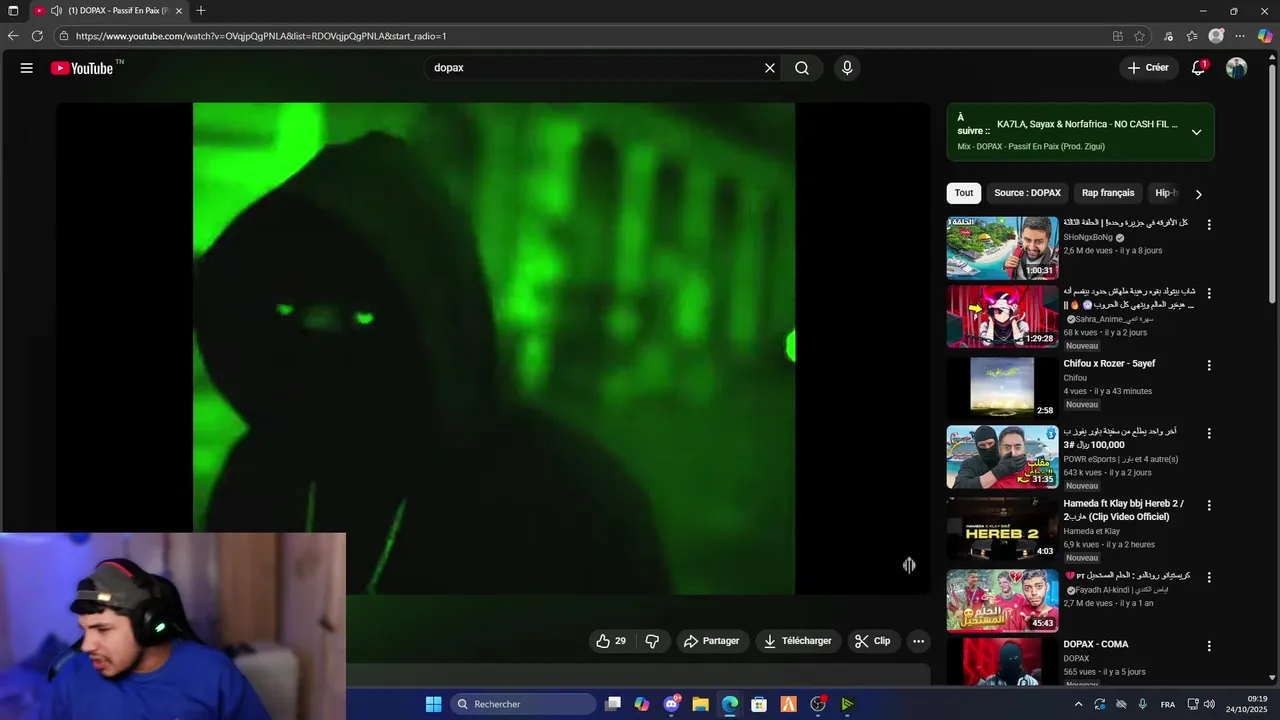Run search with the magnifier button
This screenshot has height=720, width=1280.
pos(802,68)
